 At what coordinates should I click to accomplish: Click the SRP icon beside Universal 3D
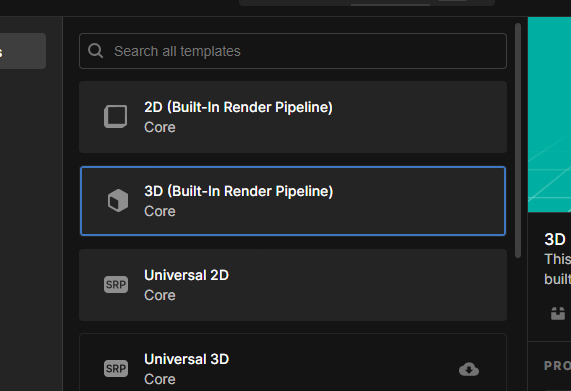(x=116, y=368)
